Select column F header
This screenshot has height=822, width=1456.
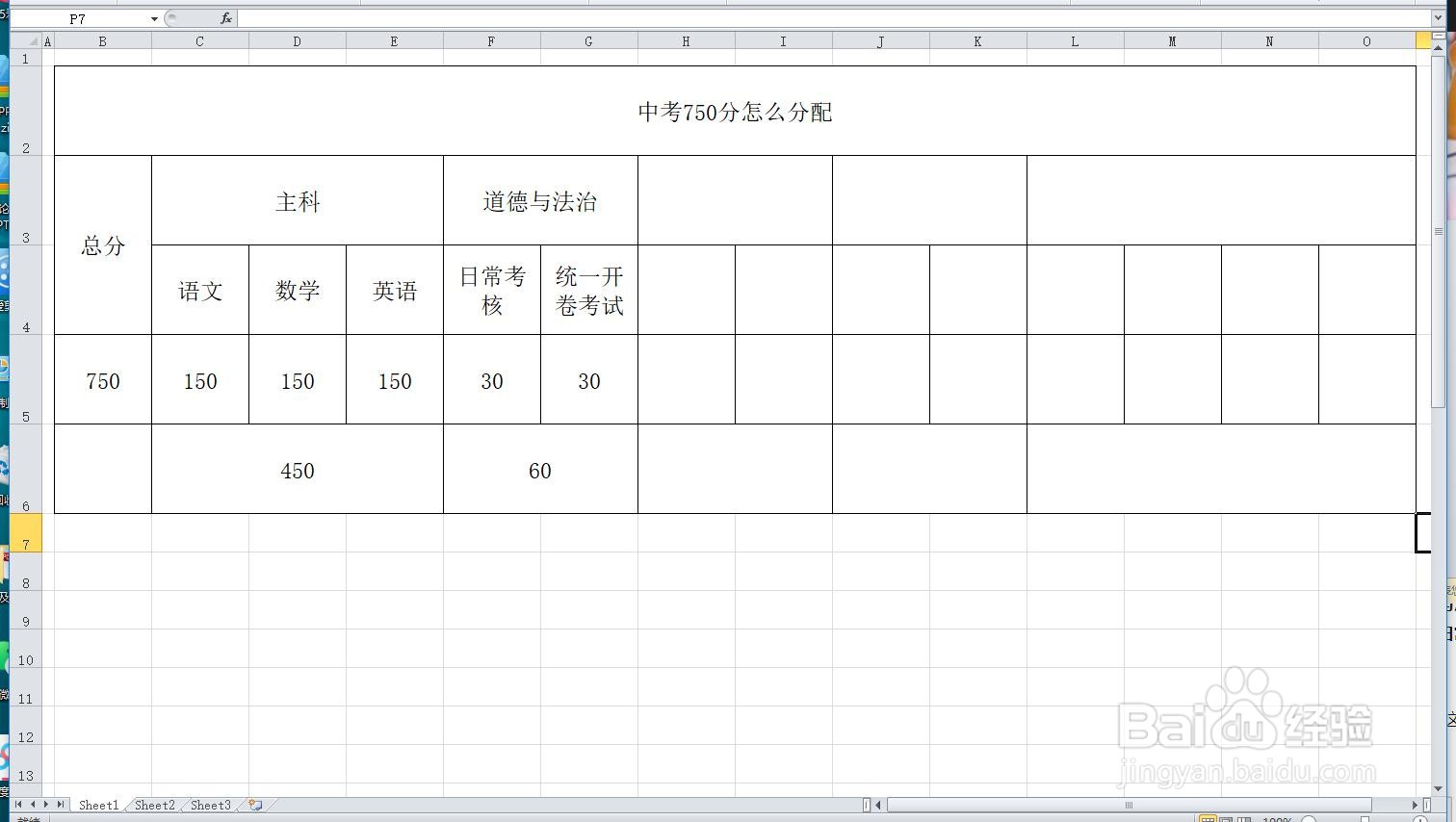pos(492,41)
